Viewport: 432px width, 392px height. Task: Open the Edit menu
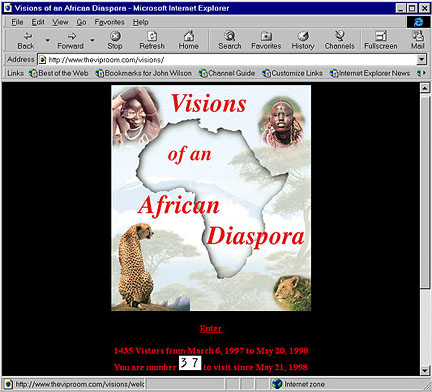(x=38, y=22)
